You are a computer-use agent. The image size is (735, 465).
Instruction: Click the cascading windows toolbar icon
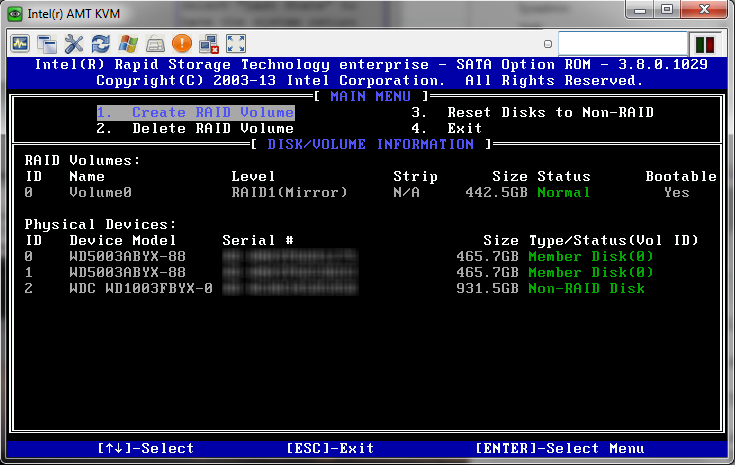pyautogui.click(x=47, y=44)
